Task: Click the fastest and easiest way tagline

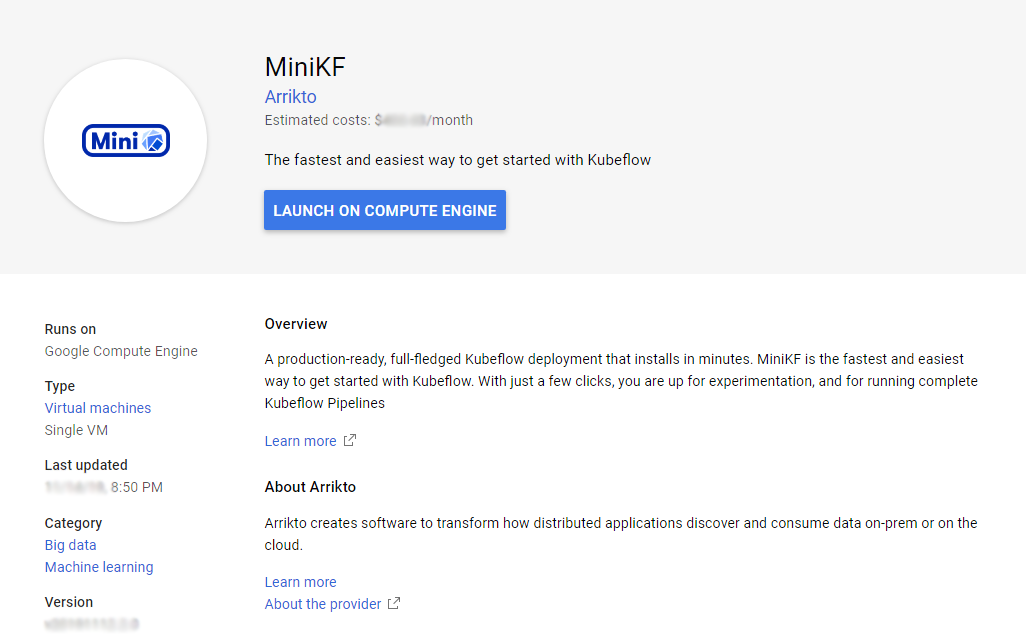Action: click(x=457, y=159)
